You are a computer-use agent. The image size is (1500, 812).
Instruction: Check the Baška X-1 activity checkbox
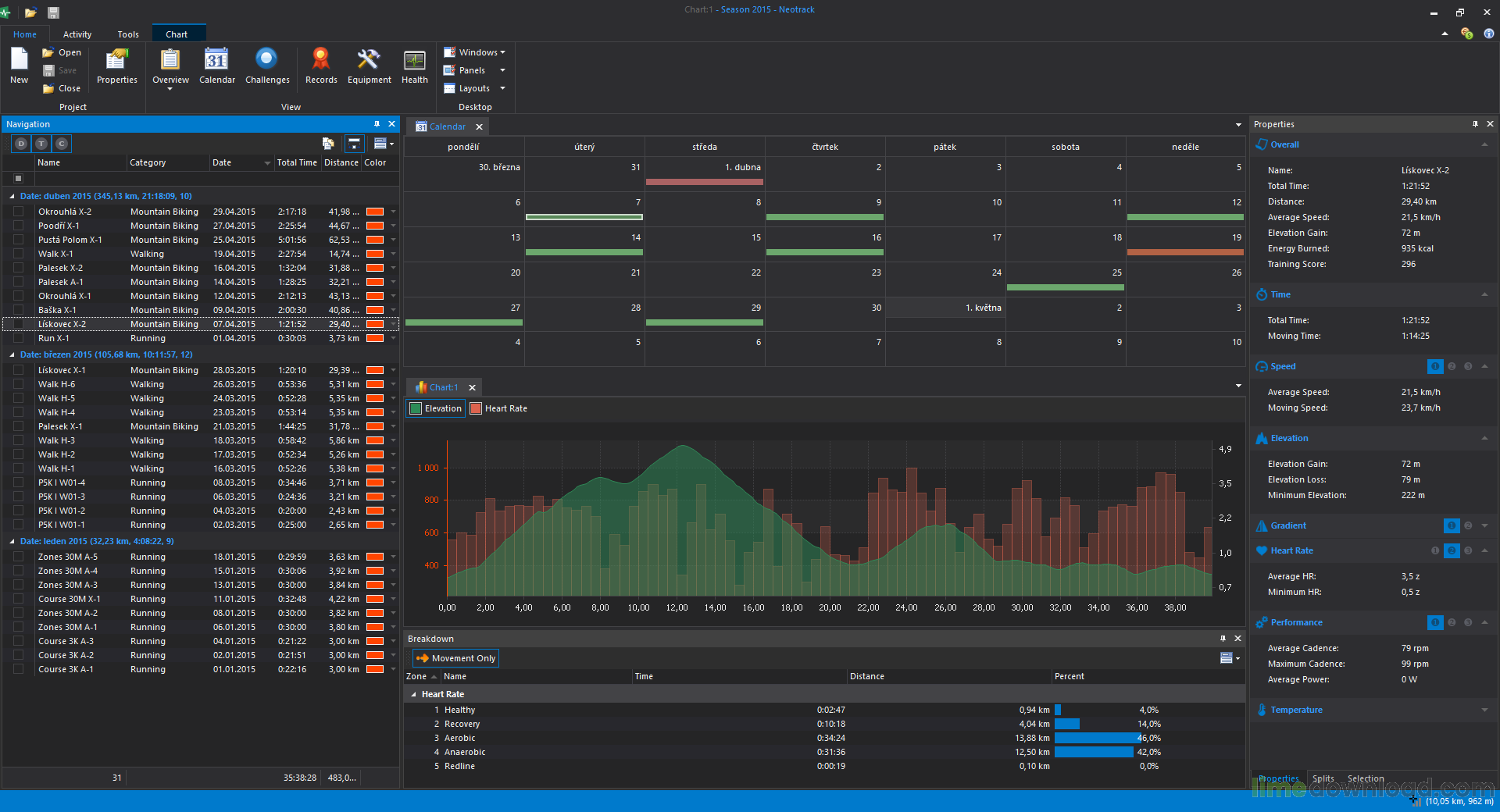18,310
